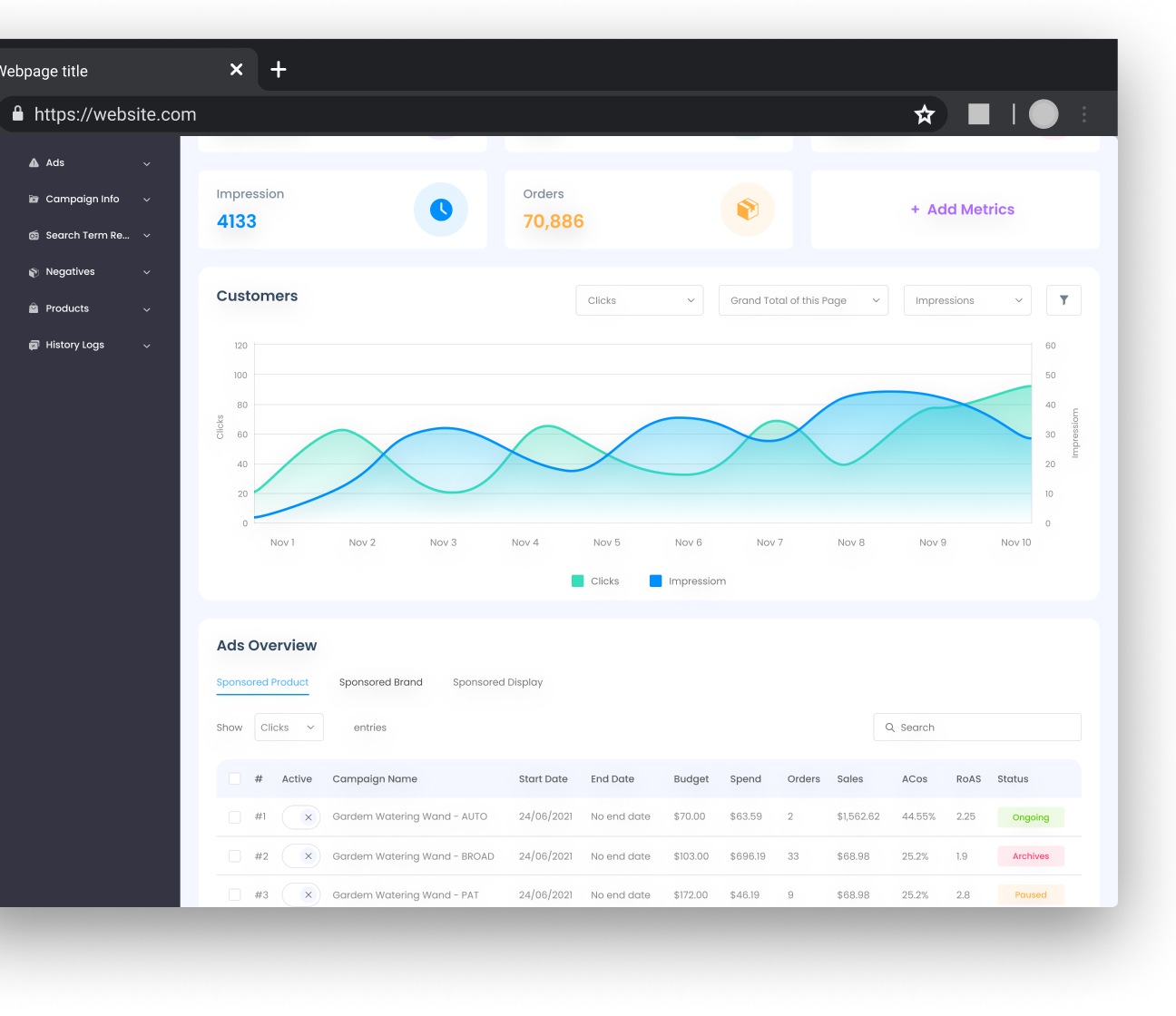Expand the Impressions dropdown above the chart
The height and width of the screenshot is (1016, 1176).
[x=966, y=299]
